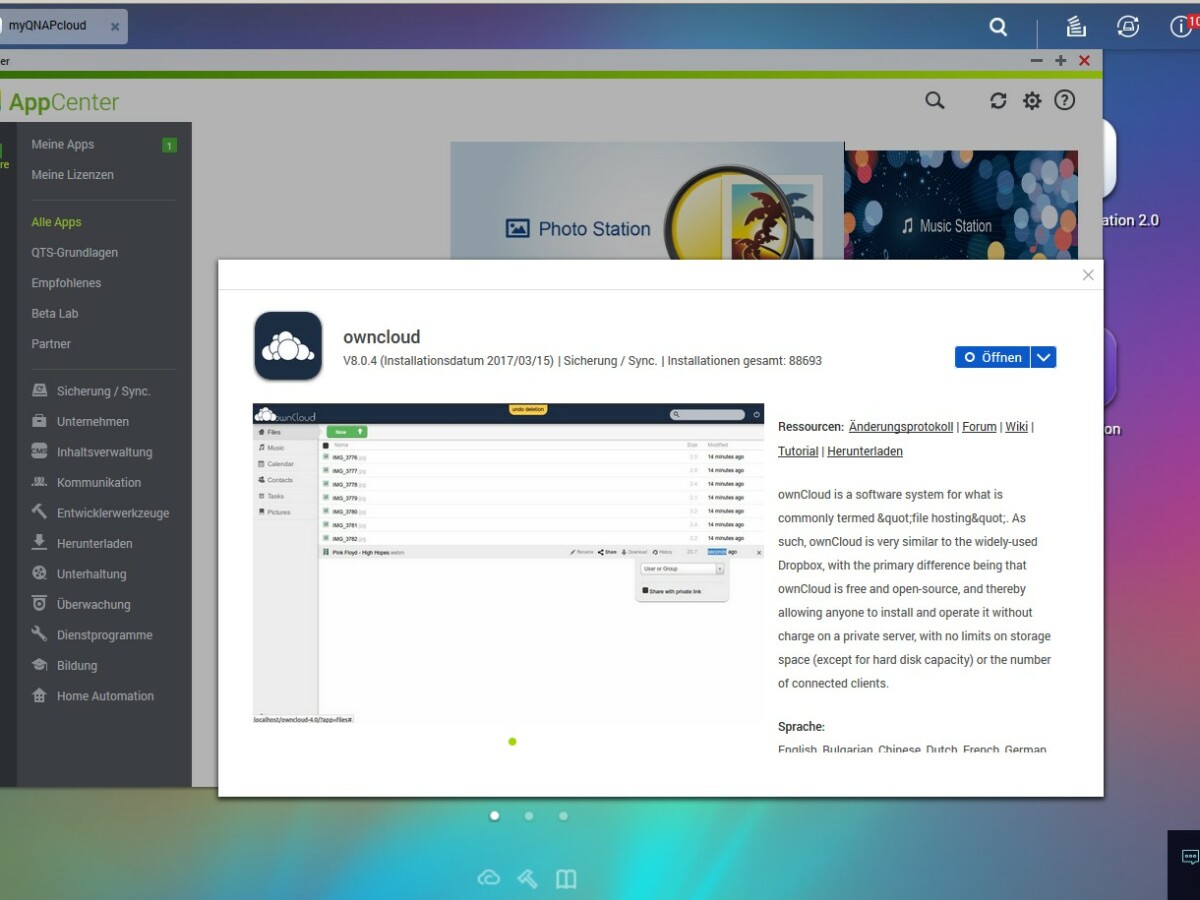Click the Meine Apps update count badge
The width and height of the screenshot is (1200, 900).
(x=169, y=145)
